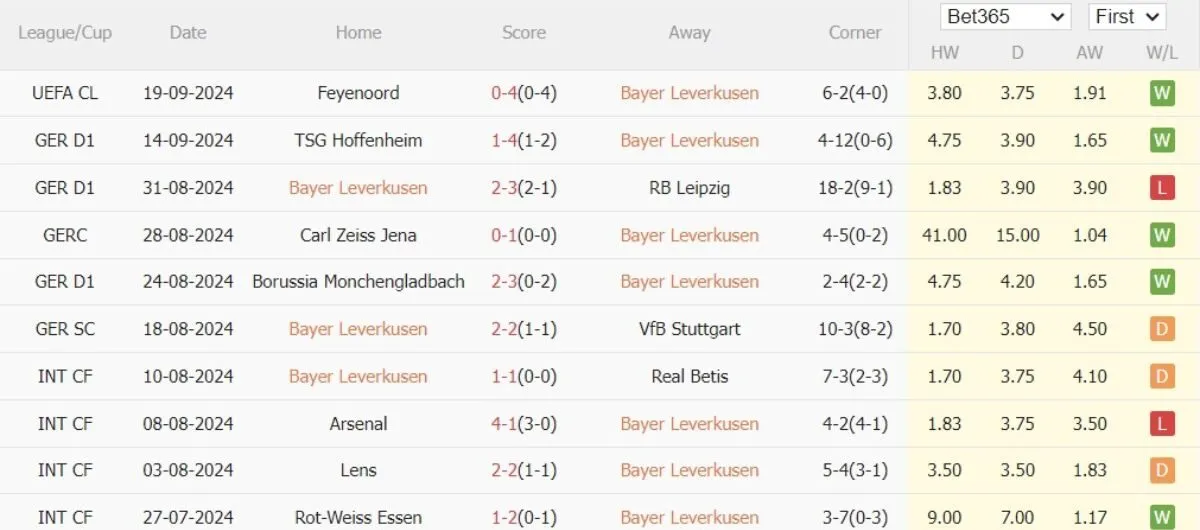Select the Borussia Monchengladbach team link
The width and height of the screenshot is (1200, 530).
(358, 282)
